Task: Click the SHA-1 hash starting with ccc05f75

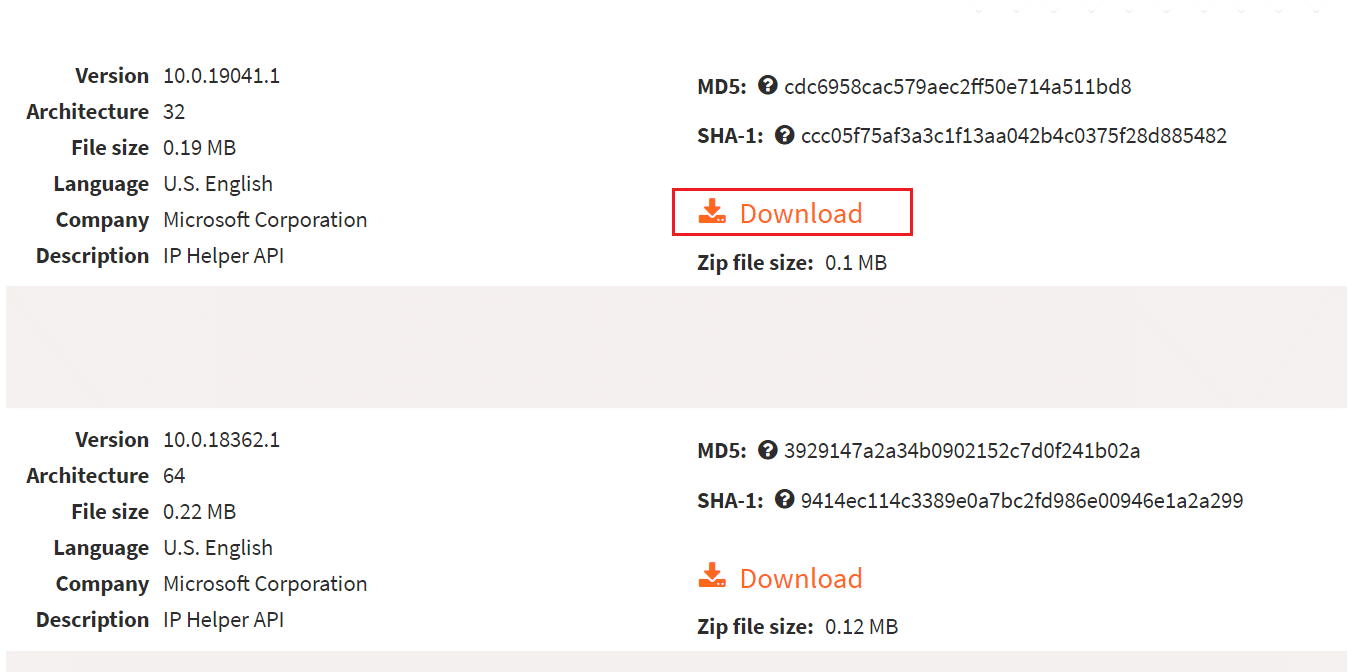Action: pyautogui.click(x=1013, y=136)
